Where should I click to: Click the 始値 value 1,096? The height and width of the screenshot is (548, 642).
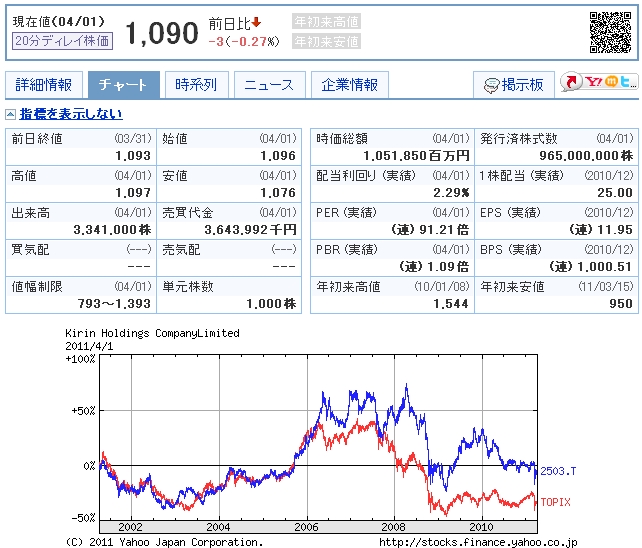pos(278,156)
